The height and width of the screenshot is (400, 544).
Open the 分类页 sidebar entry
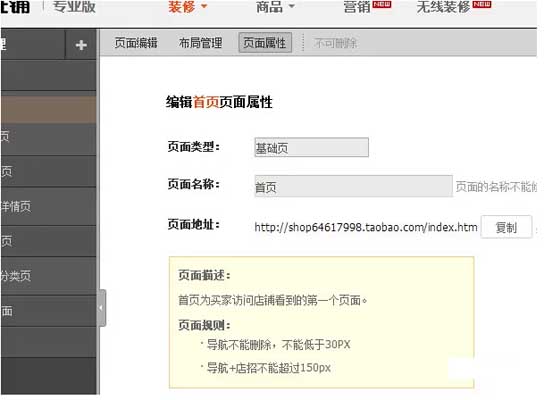(x=48, y=276)
